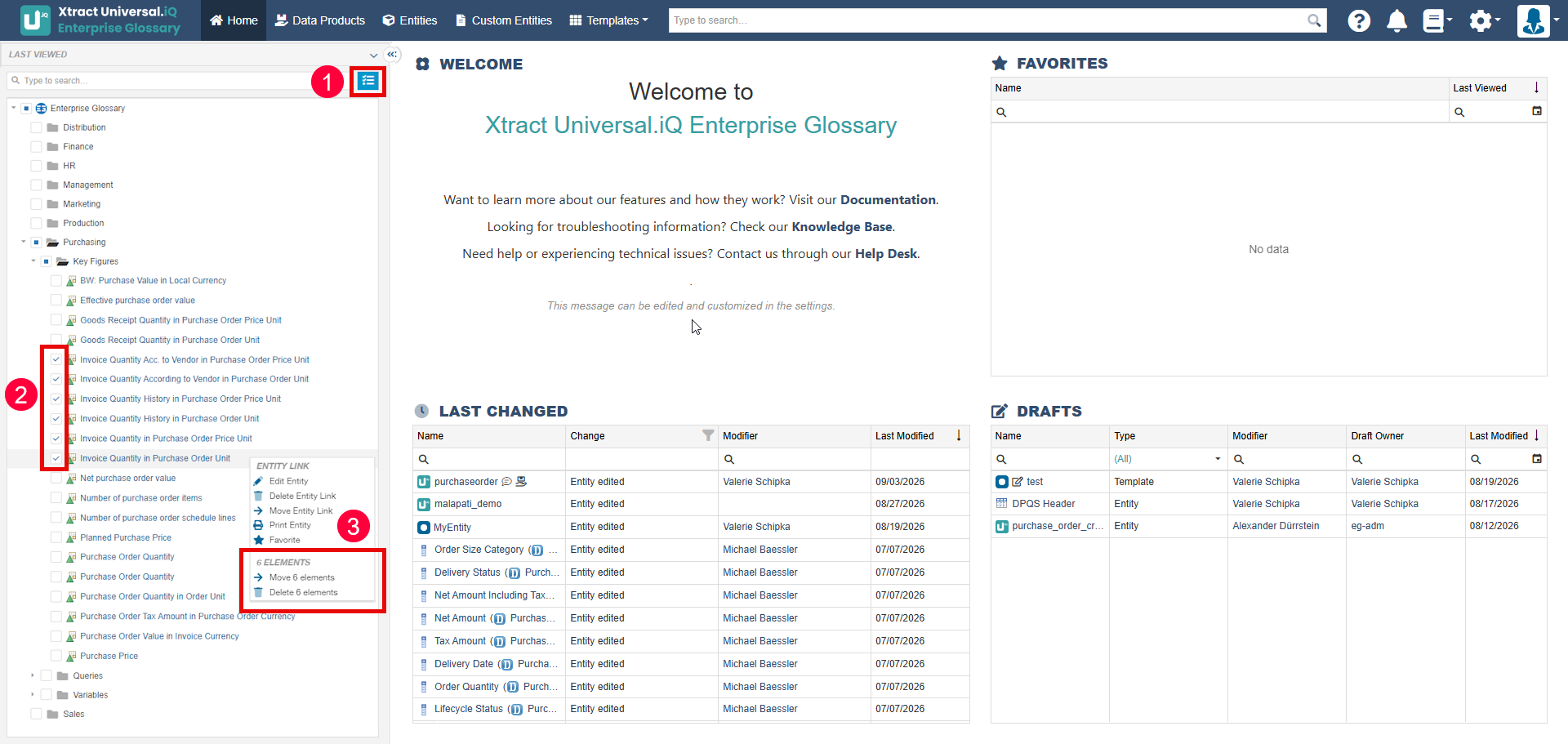Click the Xtract Universal.iQ logo icon

[35, 20]
